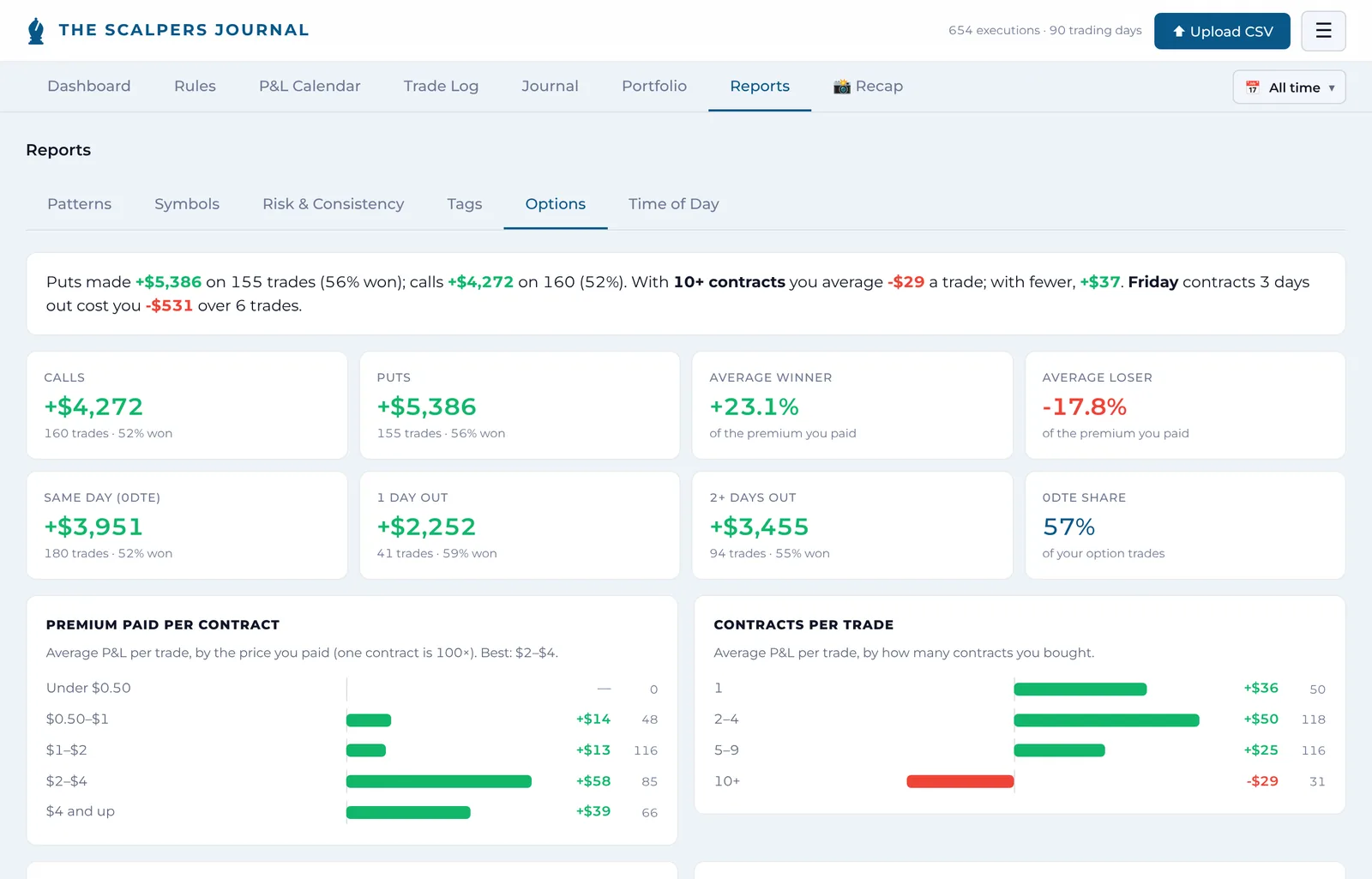Click the $2–$4 premium green bar
This screenshot has height=879, width=1372.
coord(439,781)
